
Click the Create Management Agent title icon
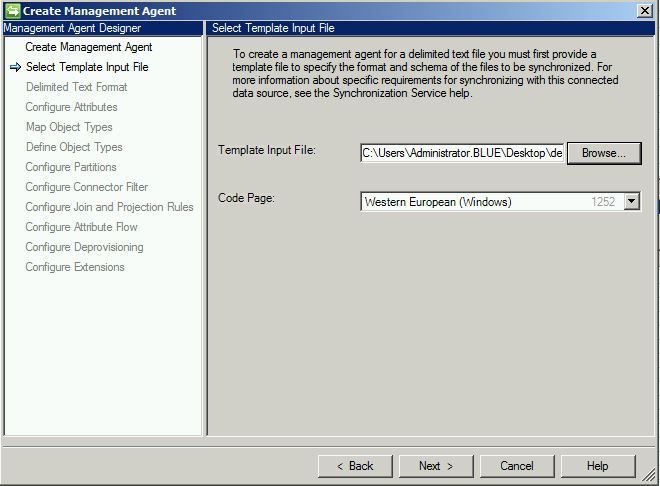(12, 11)
